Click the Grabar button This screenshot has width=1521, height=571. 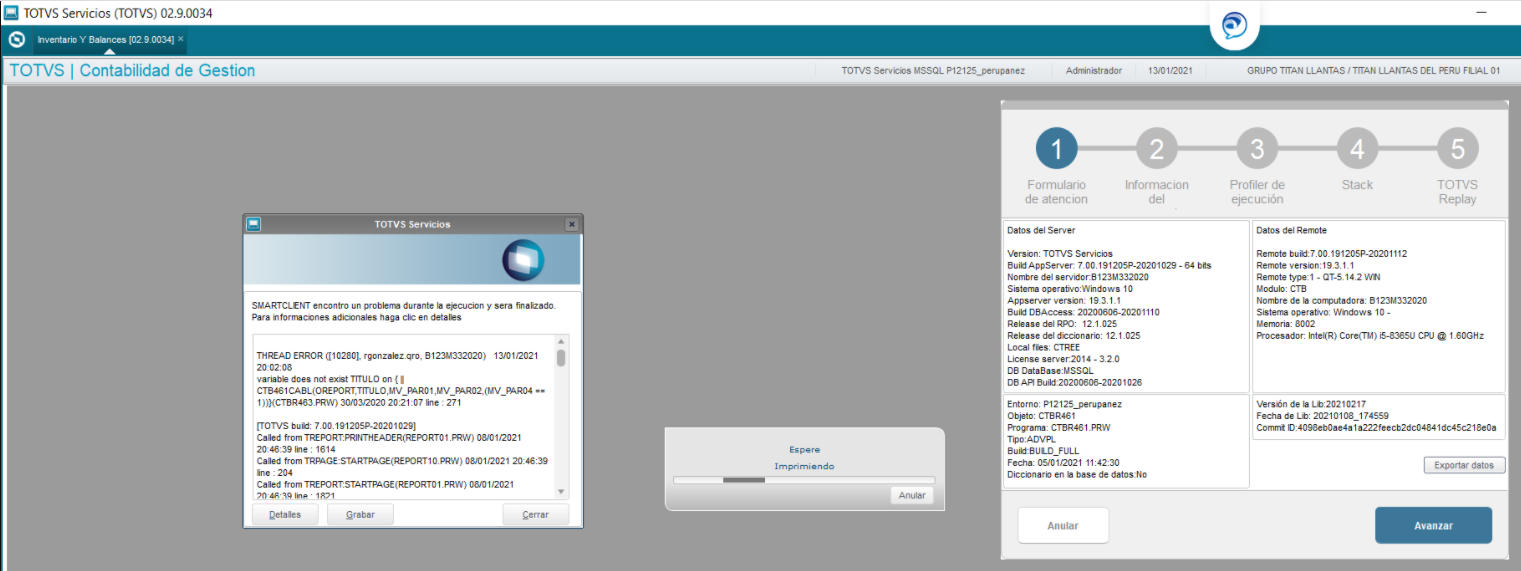click(x=360, y=514)
